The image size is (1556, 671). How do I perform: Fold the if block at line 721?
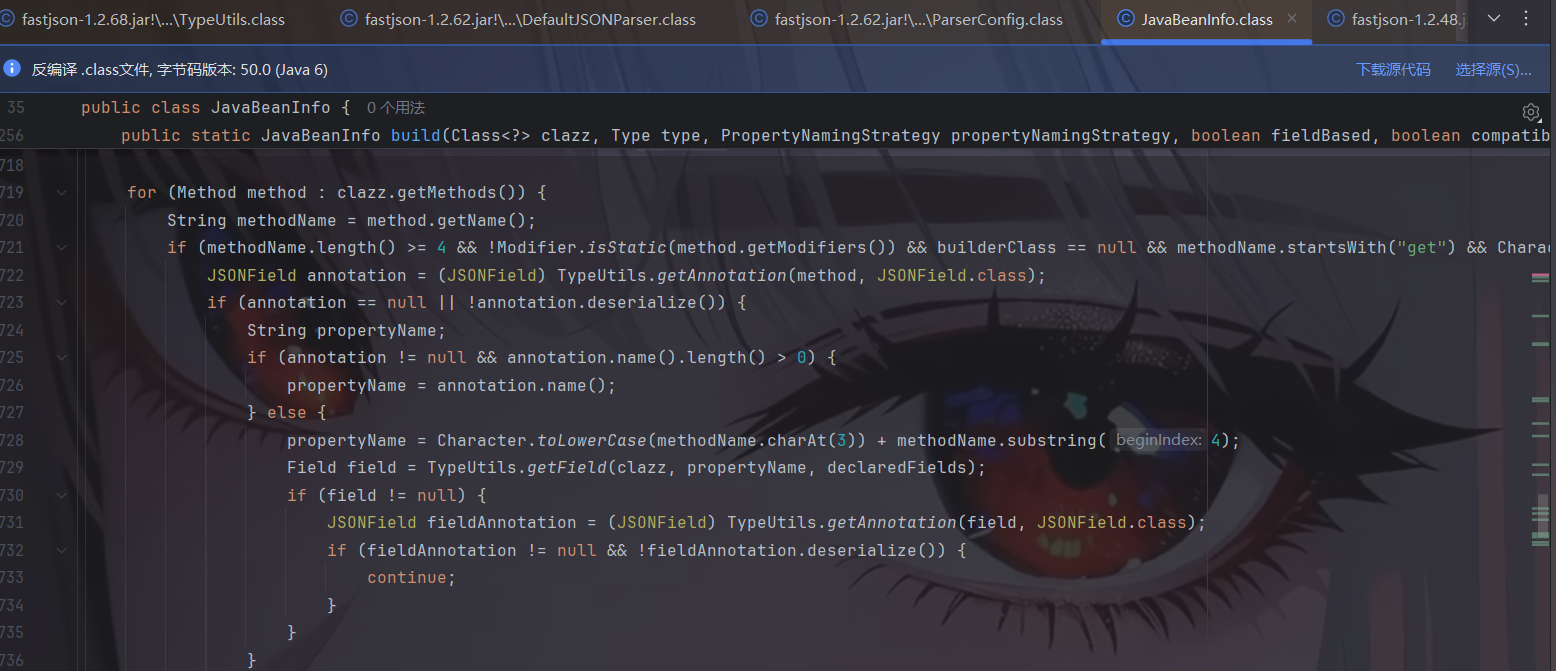62,247
